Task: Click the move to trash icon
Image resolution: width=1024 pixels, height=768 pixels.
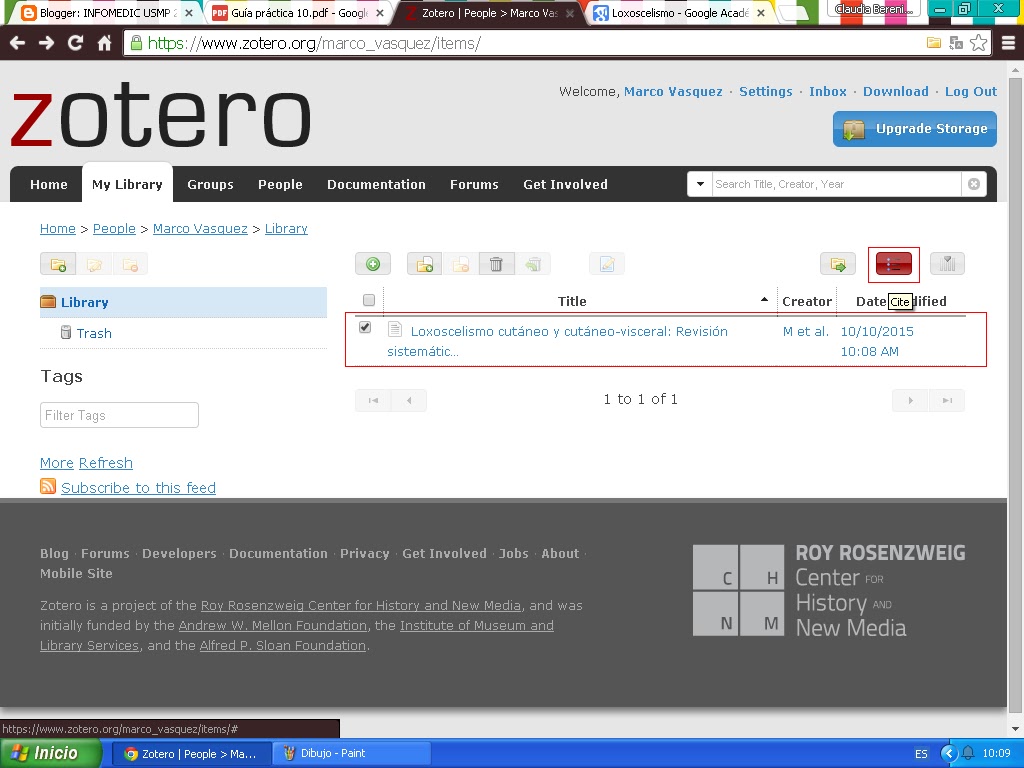Action: click(x=496, y=264)
